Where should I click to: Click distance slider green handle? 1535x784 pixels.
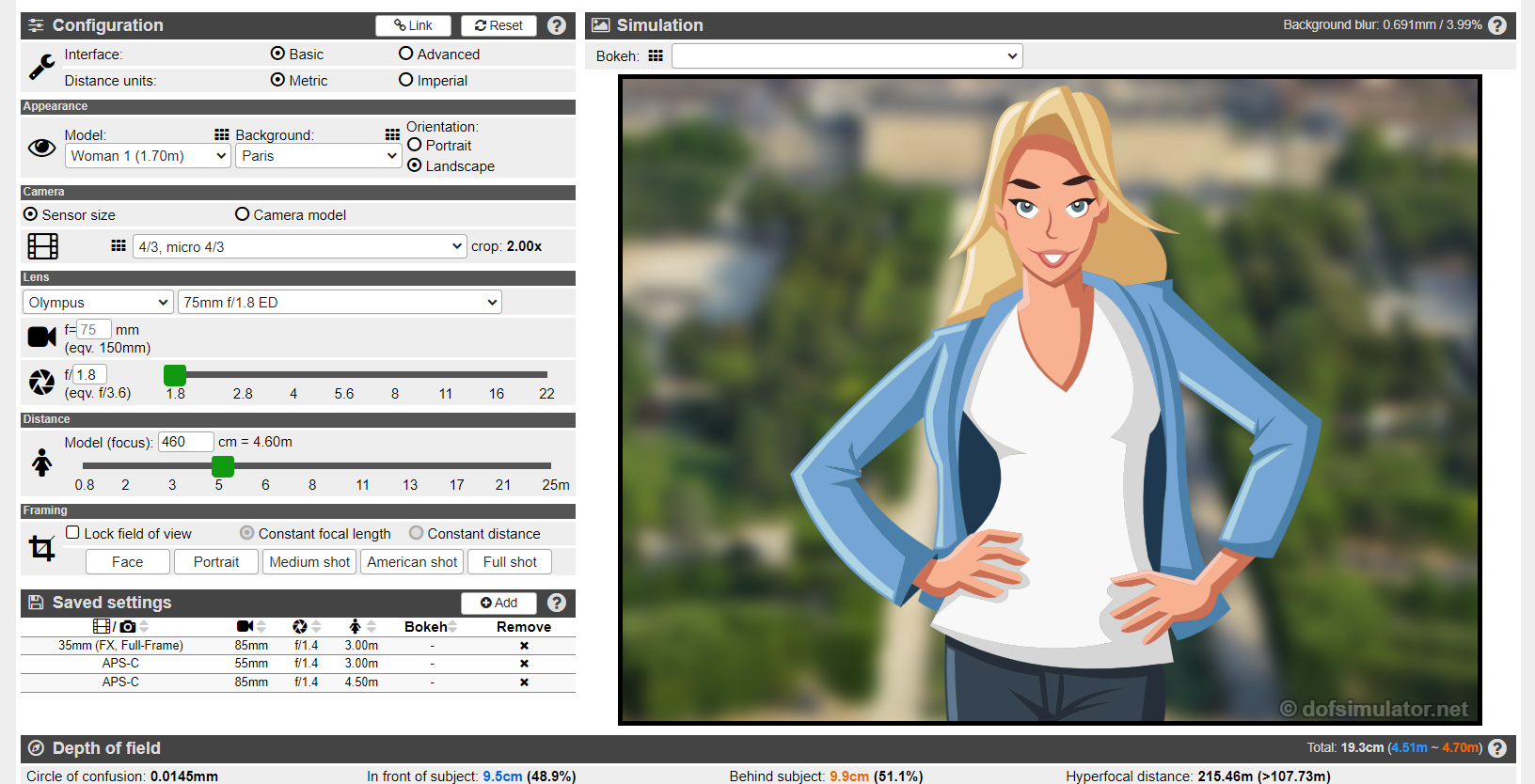pos(223,466)
